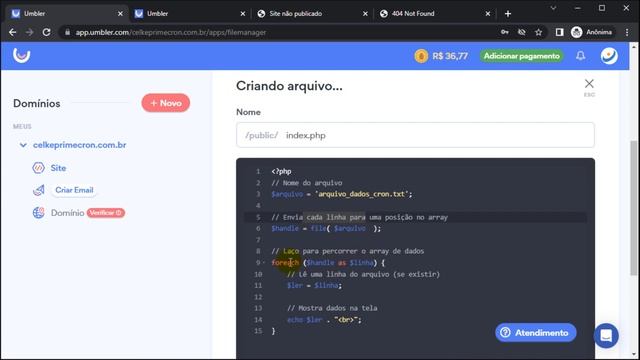The width and height of the screenshot is (640, 360).
Task: Open the tab search dropdown
Action: point(553,8)
